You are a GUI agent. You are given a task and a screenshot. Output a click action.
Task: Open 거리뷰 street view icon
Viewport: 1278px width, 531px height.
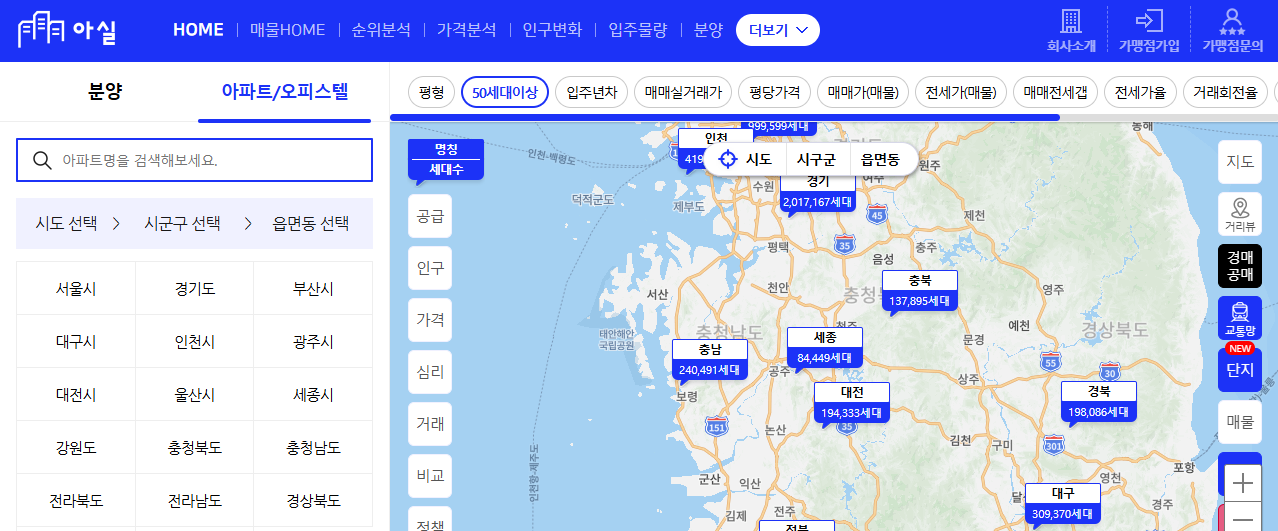tap(1240, 214)
